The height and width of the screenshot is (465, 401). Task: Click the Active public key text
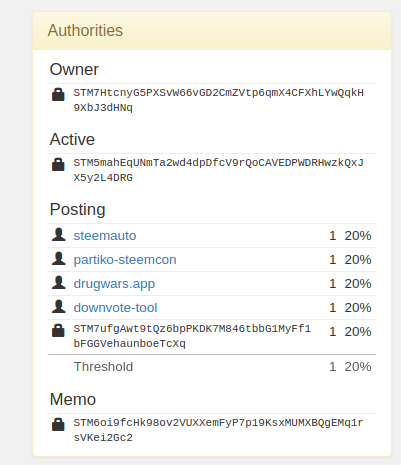(219, 170)
